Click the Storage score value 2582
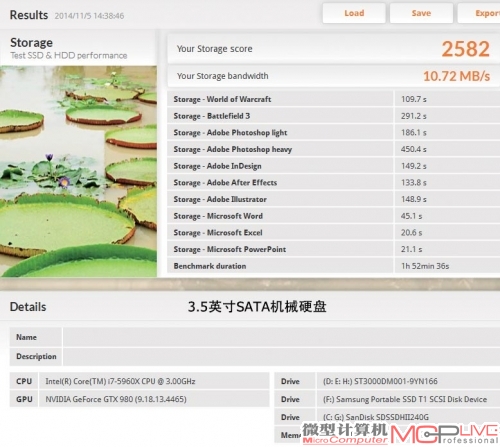The image size is (500, 447). [466, 49]
